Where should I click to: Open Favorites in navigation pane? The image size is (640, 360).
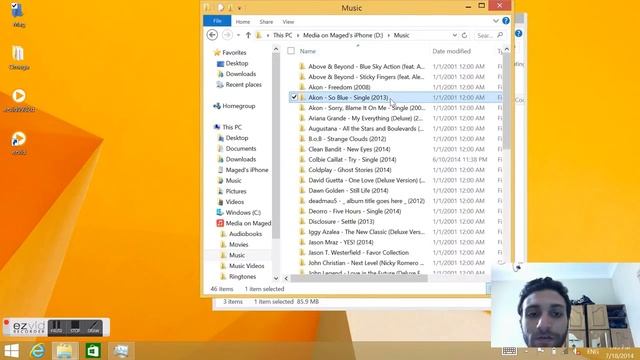[x=234, y=52]
